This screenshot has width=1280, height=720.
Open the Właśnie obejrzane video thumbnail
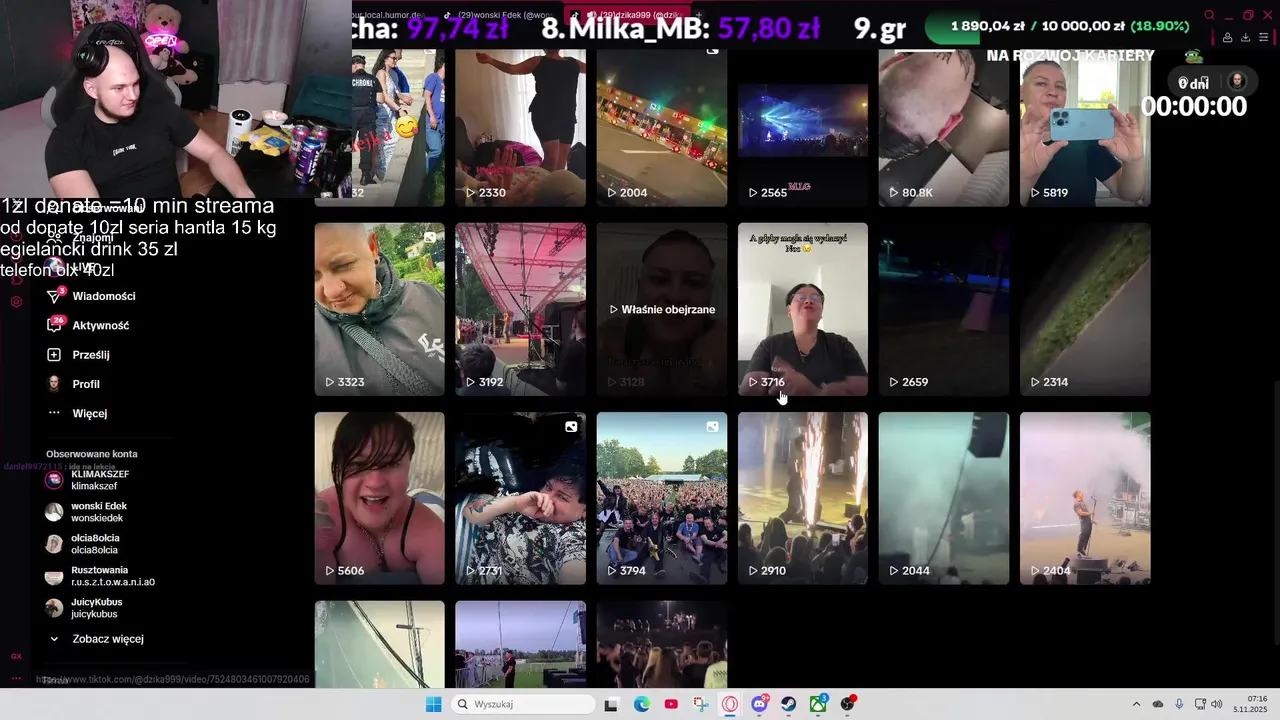[661, 309]
